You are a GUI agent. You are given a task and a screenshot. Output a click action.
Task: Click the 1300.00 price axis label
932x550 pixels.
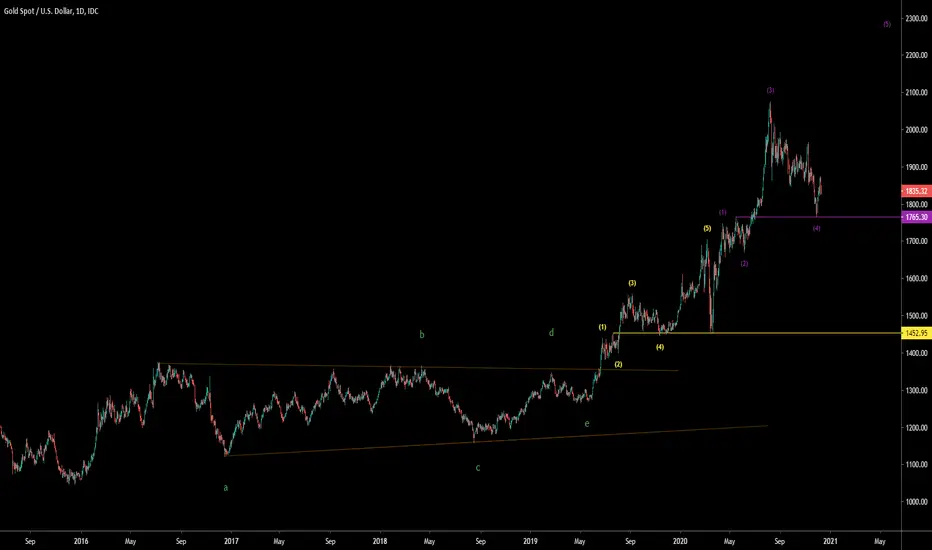point(917,391)
